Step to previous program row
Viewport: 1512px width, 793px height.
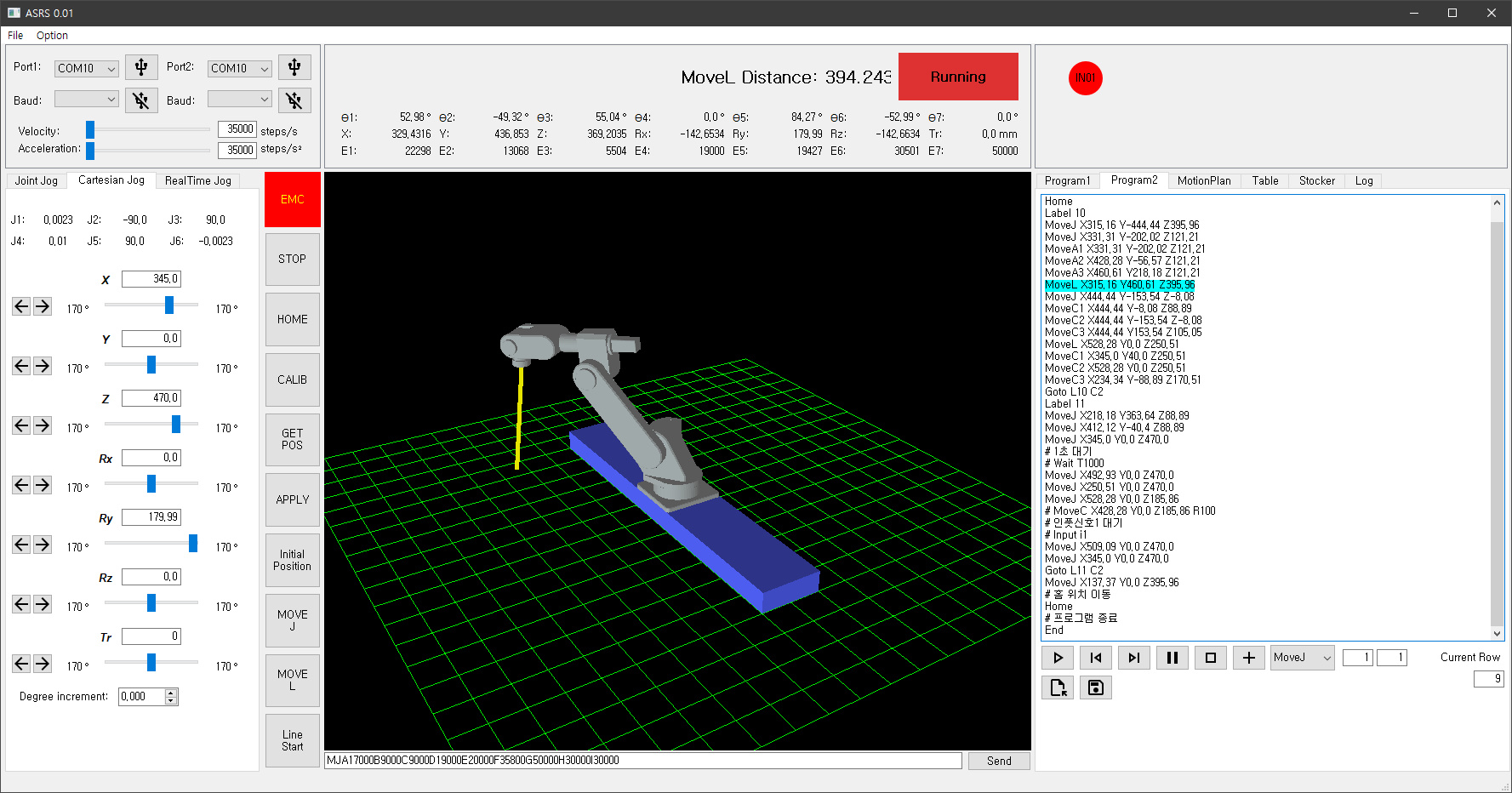coord(1096,658)
